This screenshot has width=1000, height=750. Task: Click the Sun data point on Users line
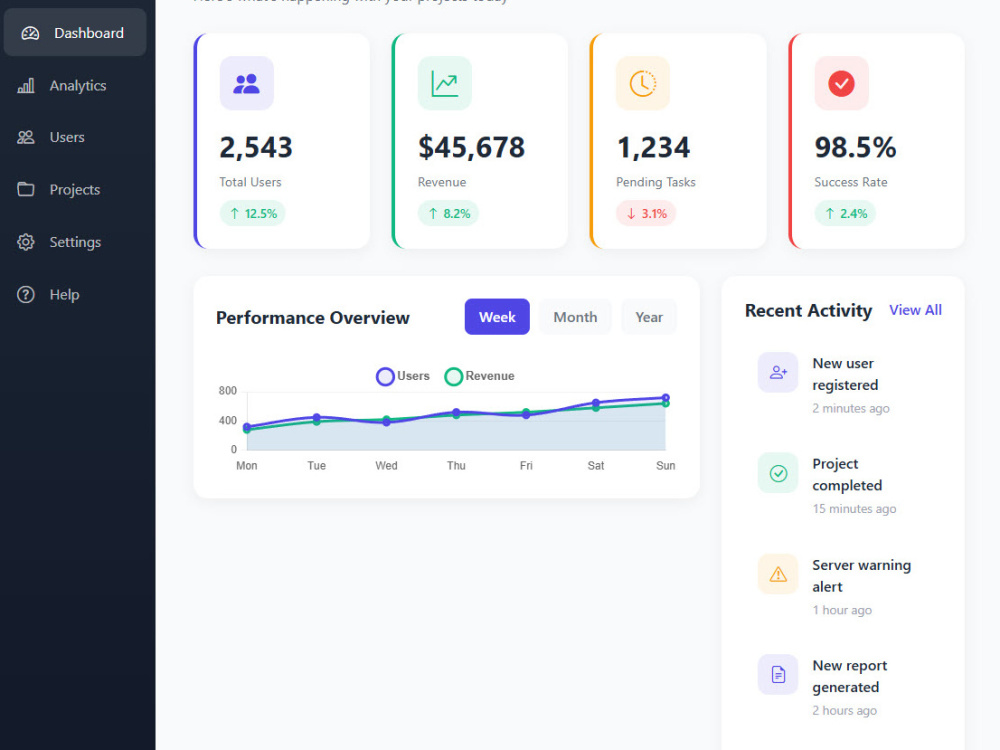[665, 397]
